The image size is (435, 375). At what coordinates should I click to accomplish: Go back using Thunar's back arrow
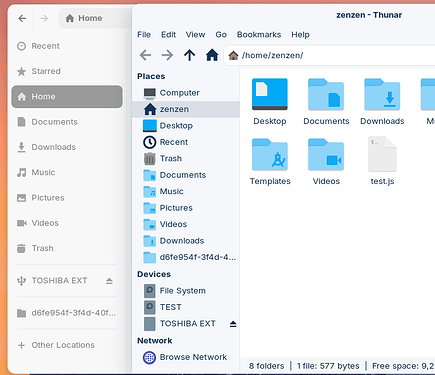click(145, 55)
